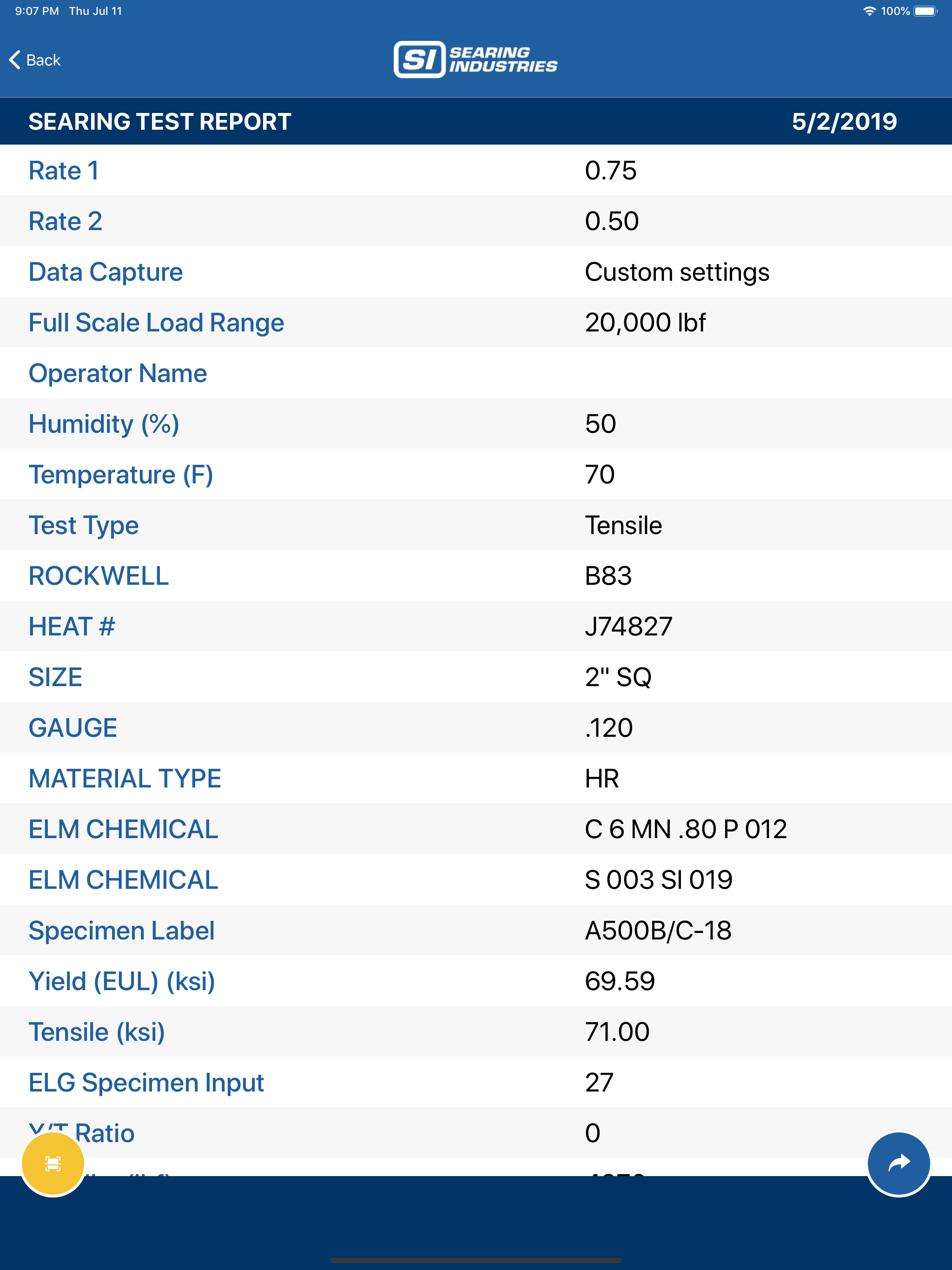952x1270 pixels.
Task: Tap the blue share arrow button
Action: (899, 1164)
